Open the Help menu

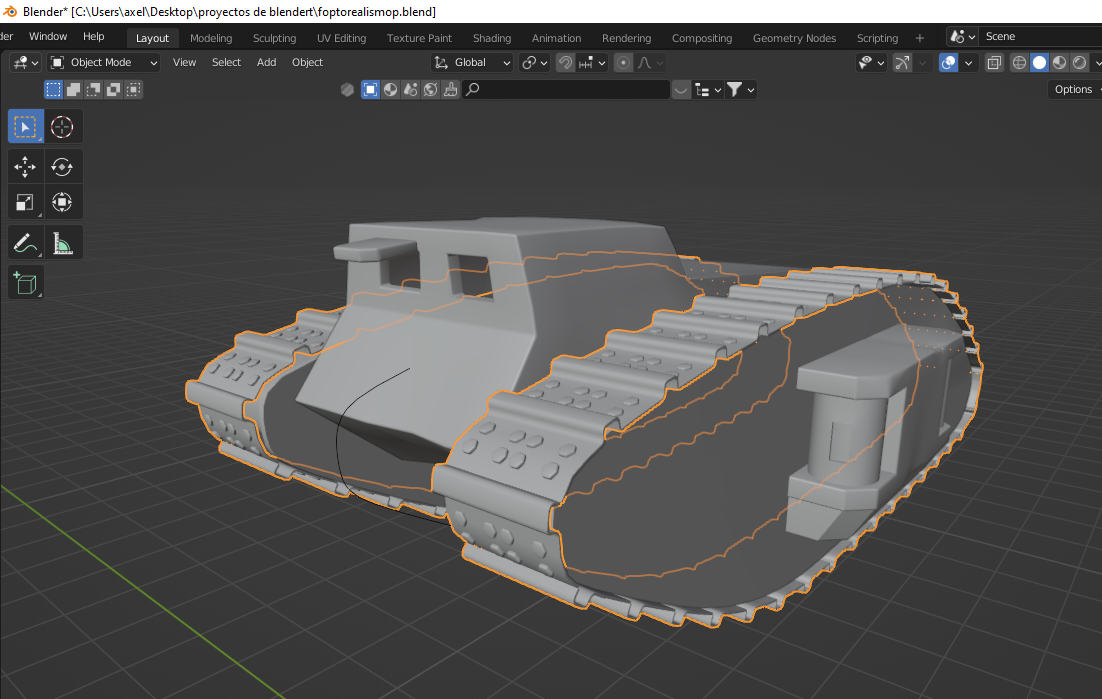point(93,37)
